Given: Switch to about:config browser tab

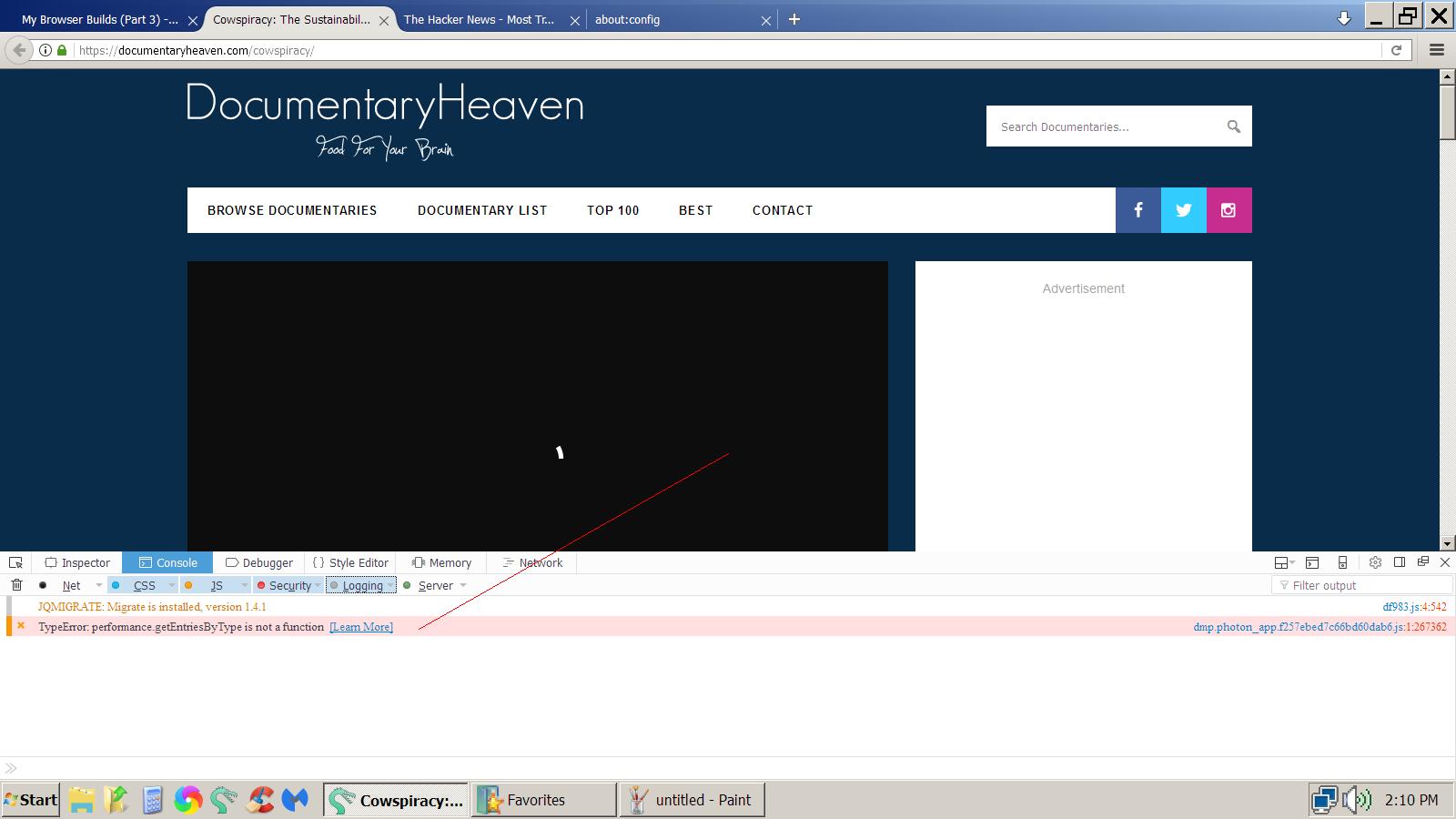Looking at the screenshot, I should pos(682,19).
